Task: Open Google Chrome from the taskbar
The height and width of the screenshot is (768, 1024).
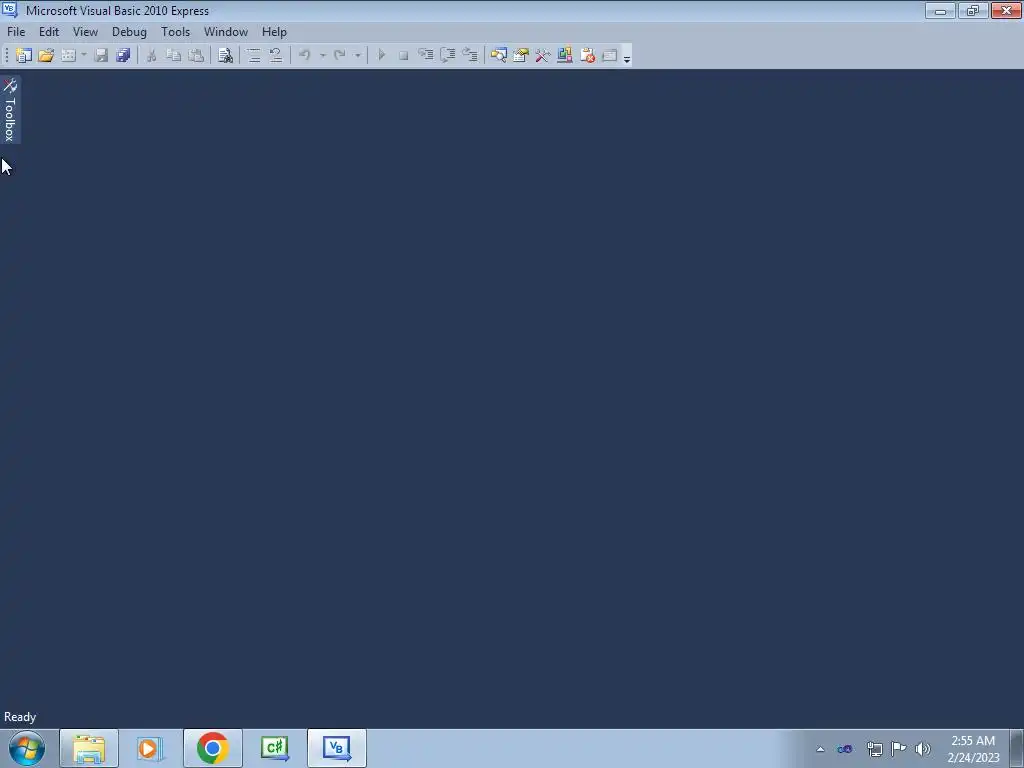Action: (212, 748)
